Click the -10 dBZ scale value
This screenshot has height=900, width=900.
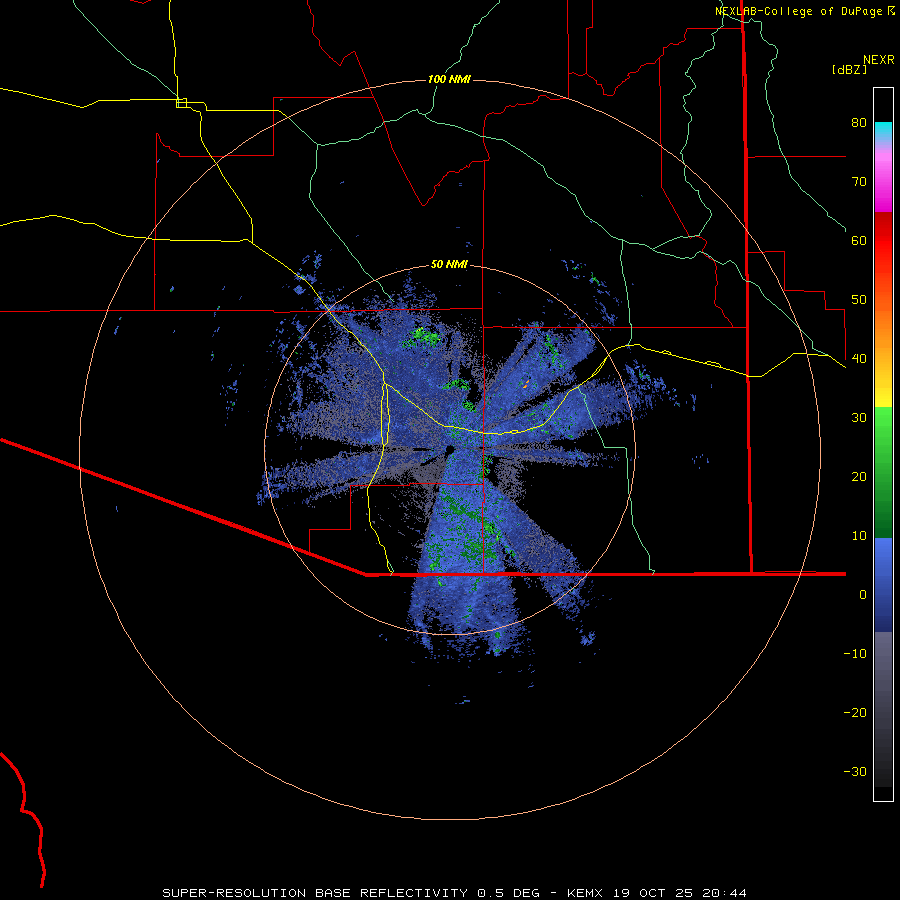(x=855, y=654)
